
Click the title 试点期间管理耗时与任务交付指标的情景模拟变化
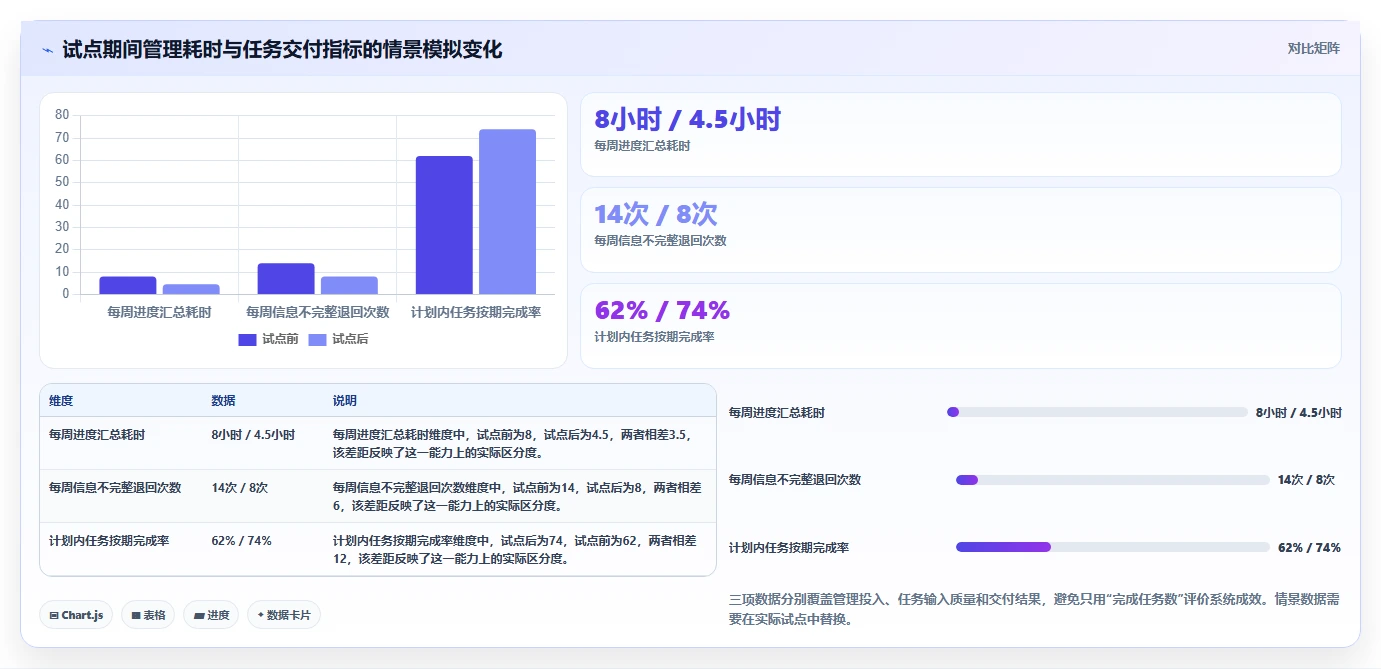click(x=282, y=49)
